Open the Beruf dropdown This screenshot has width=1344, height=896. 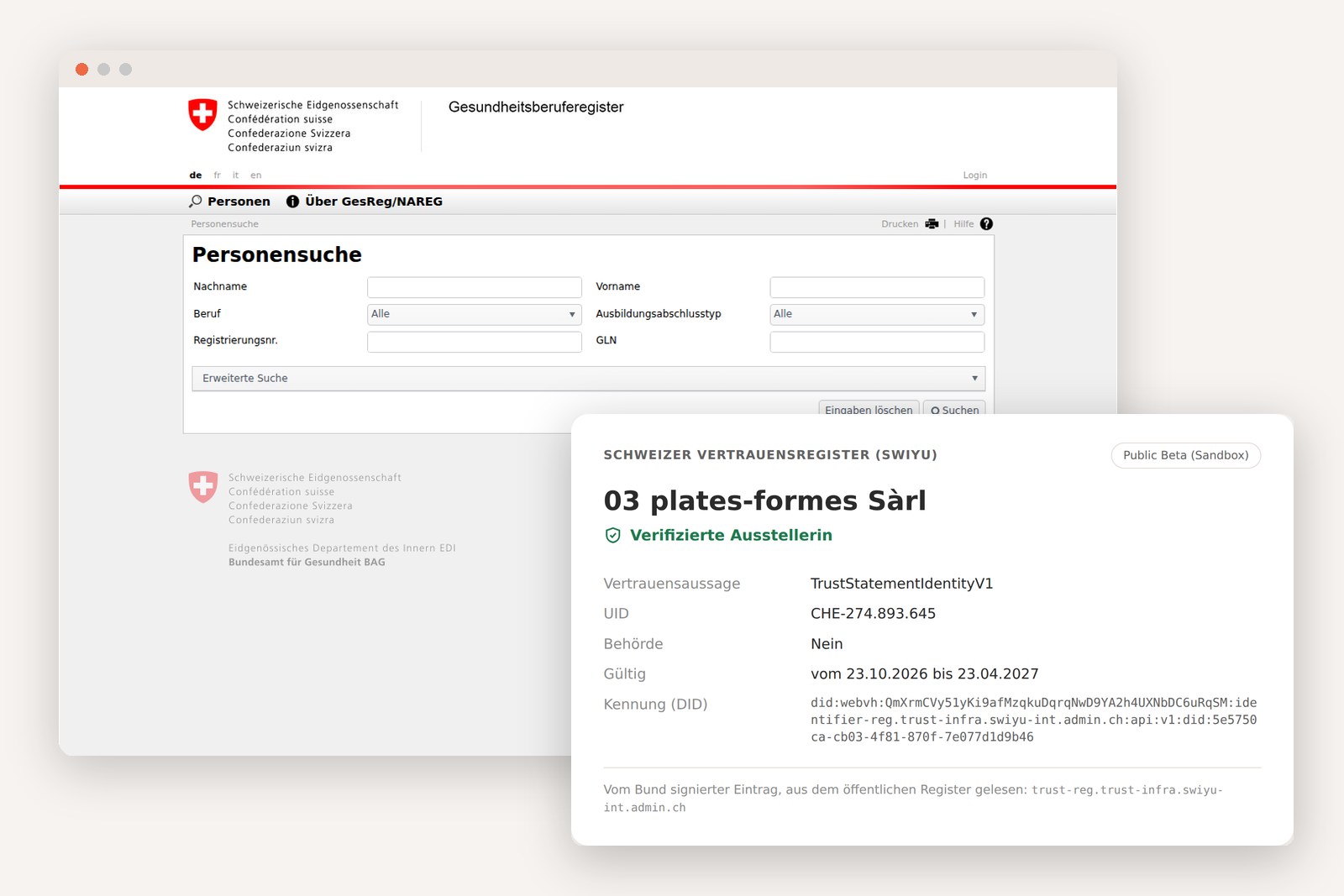475,314
